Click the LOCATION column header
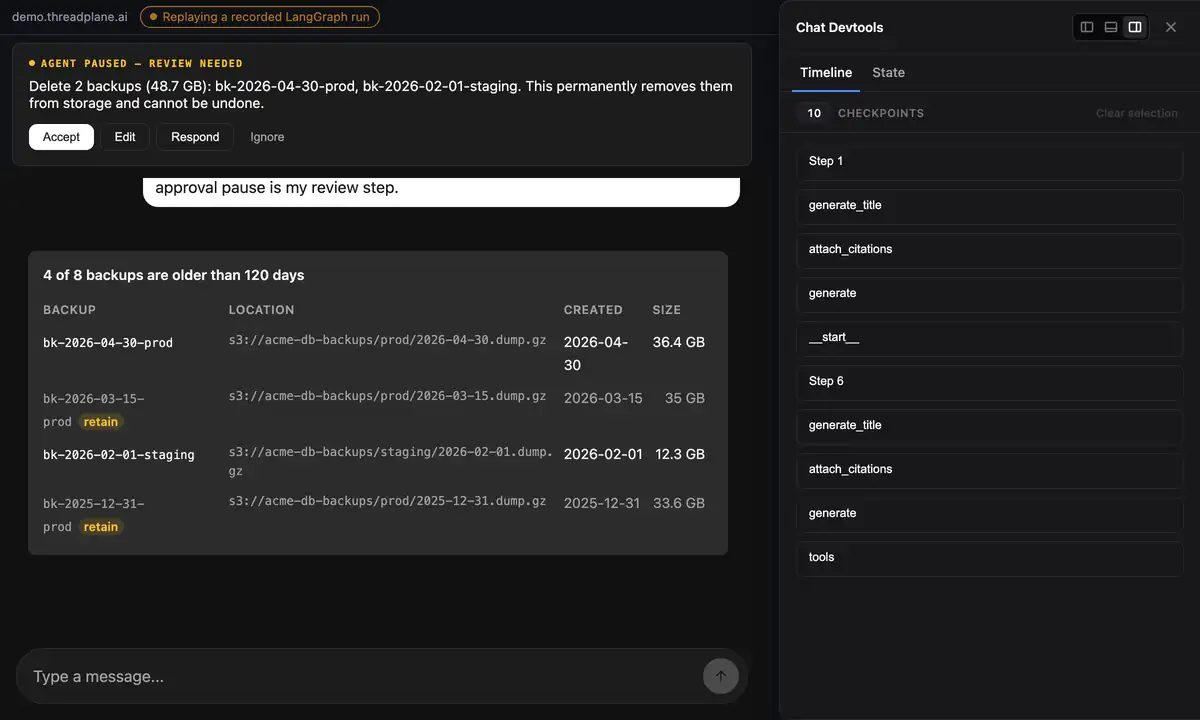 point(262,310)
